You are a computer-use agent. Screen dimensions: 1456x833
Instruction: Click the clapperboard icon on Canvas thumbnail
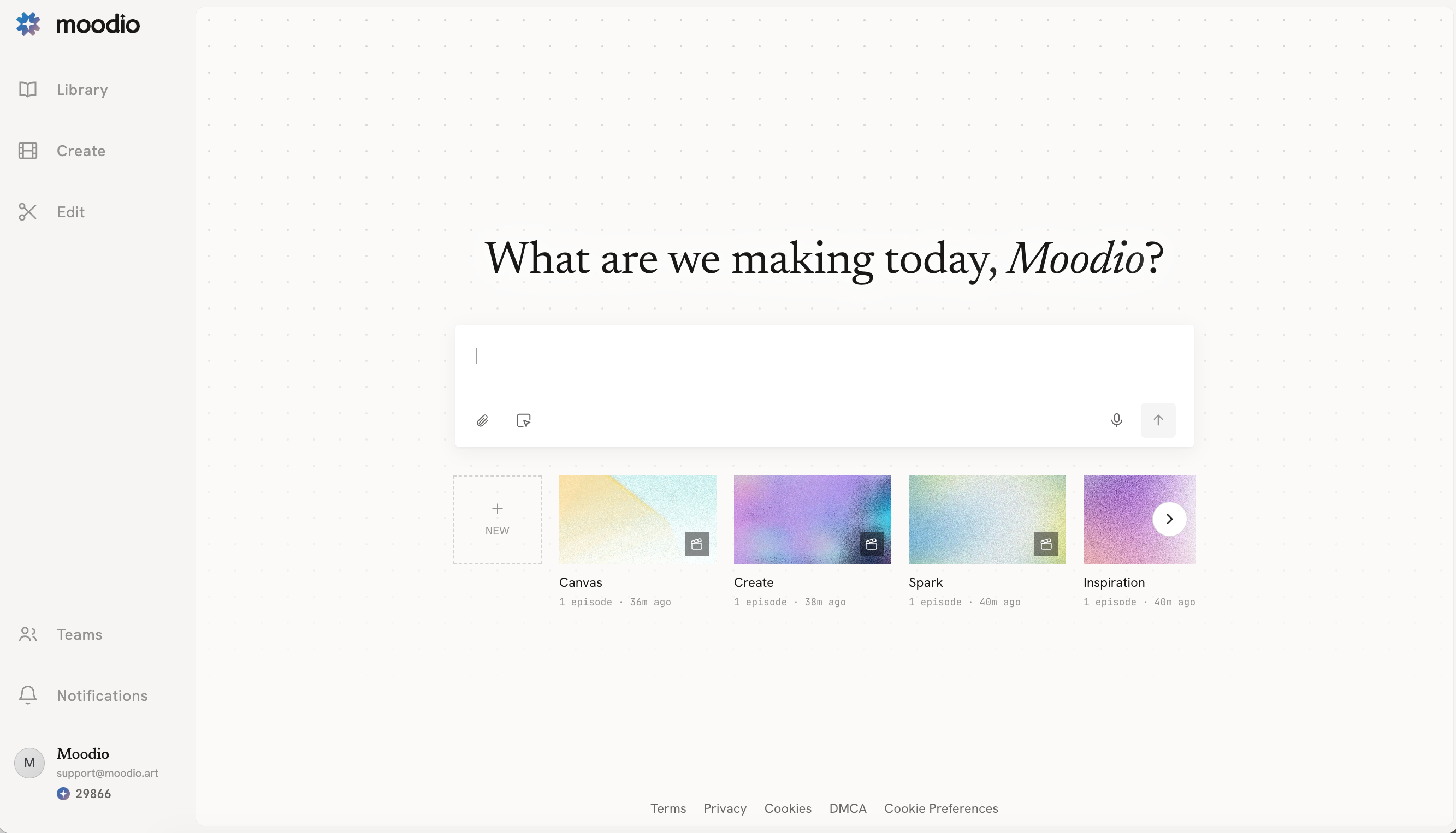696,544
